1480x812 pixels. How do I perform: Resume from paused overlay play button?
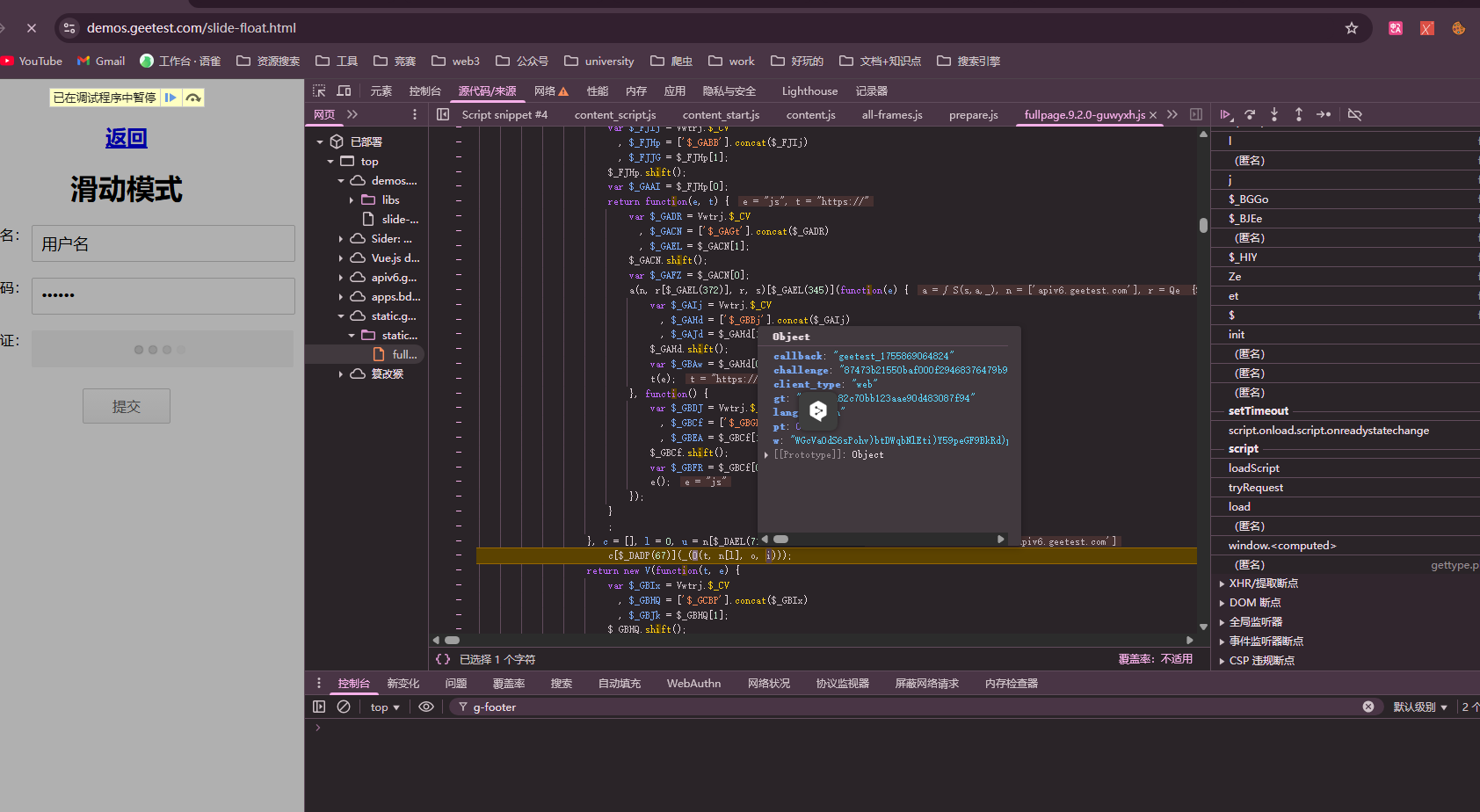click(170, 98)
